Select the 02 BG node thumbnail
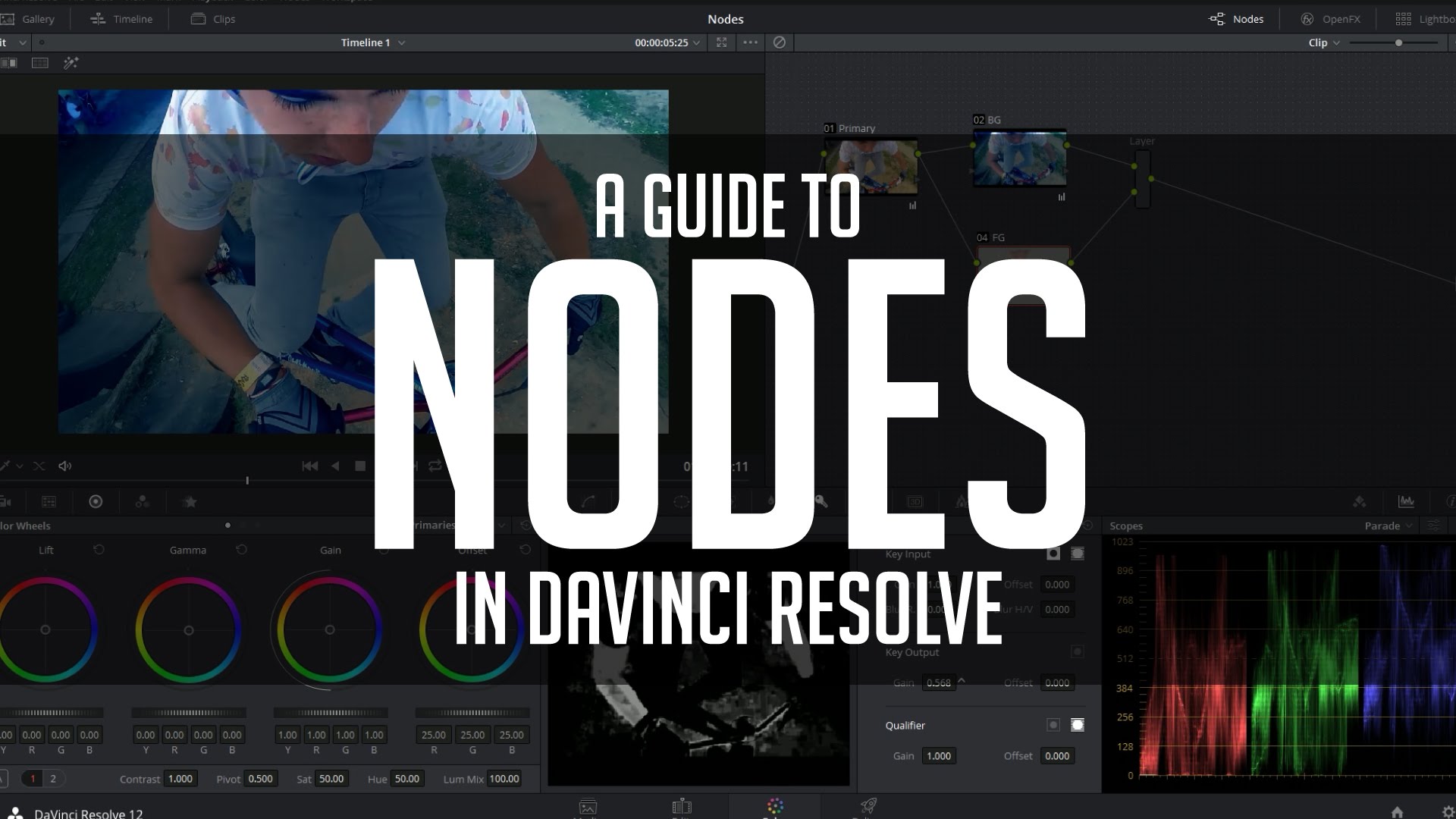 pyautogui.click(x=1019, y=157)
